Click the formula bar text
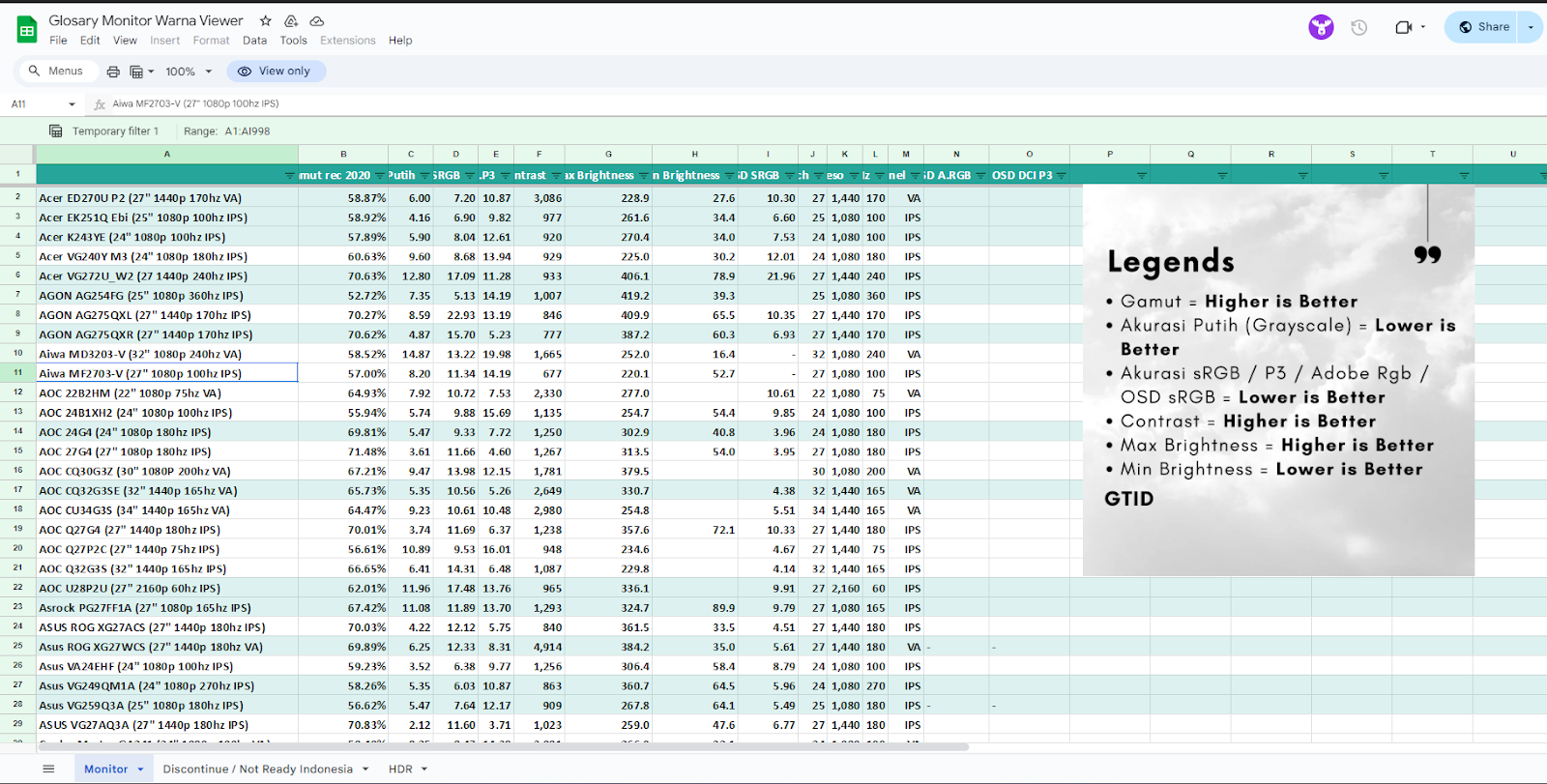This screenshot has height=784, width=1547. pyautogui.click(x=195, y=103)
